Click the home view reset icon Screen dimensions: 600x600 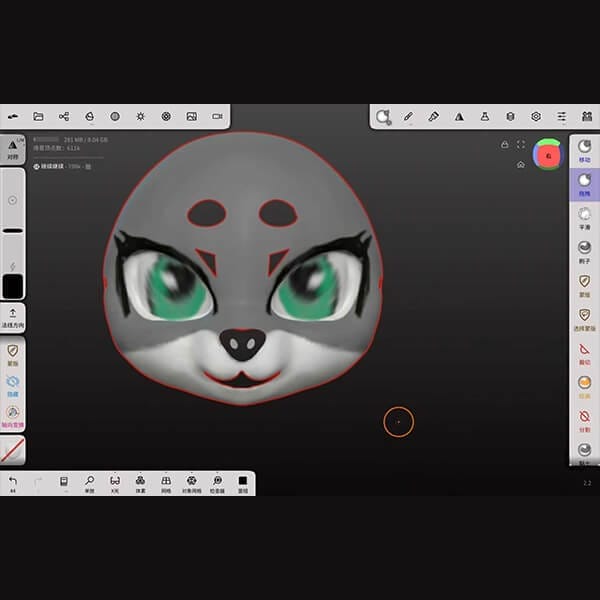pyautogui.click(x=521, y=165)
